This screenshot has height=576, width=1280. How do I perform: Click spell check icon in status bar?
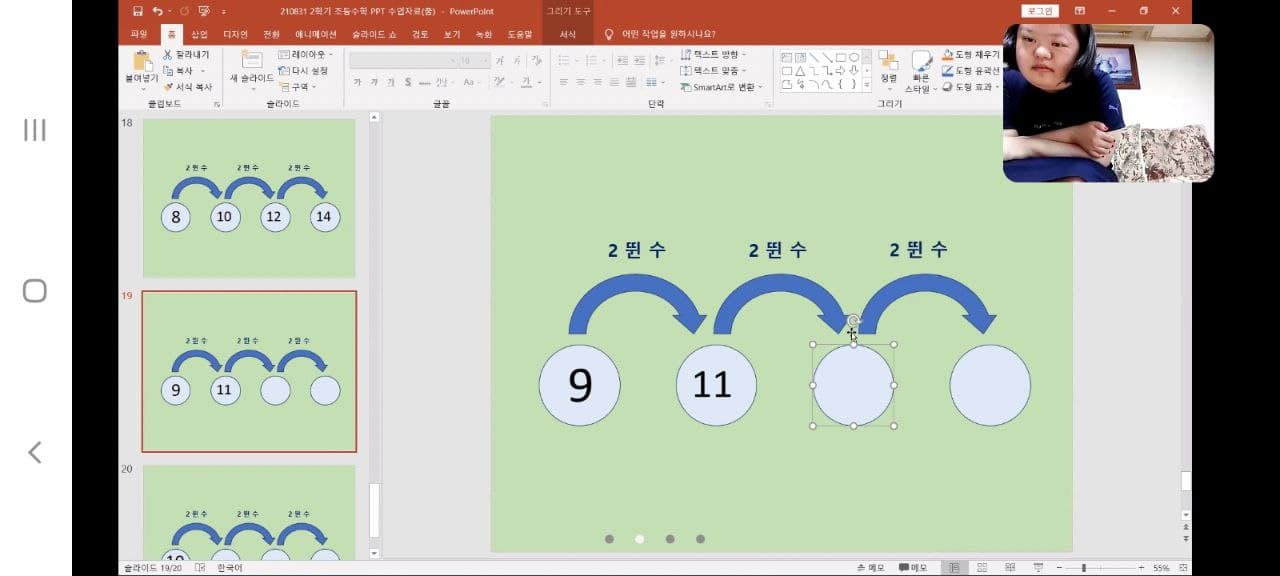click(x=200, y=567)
